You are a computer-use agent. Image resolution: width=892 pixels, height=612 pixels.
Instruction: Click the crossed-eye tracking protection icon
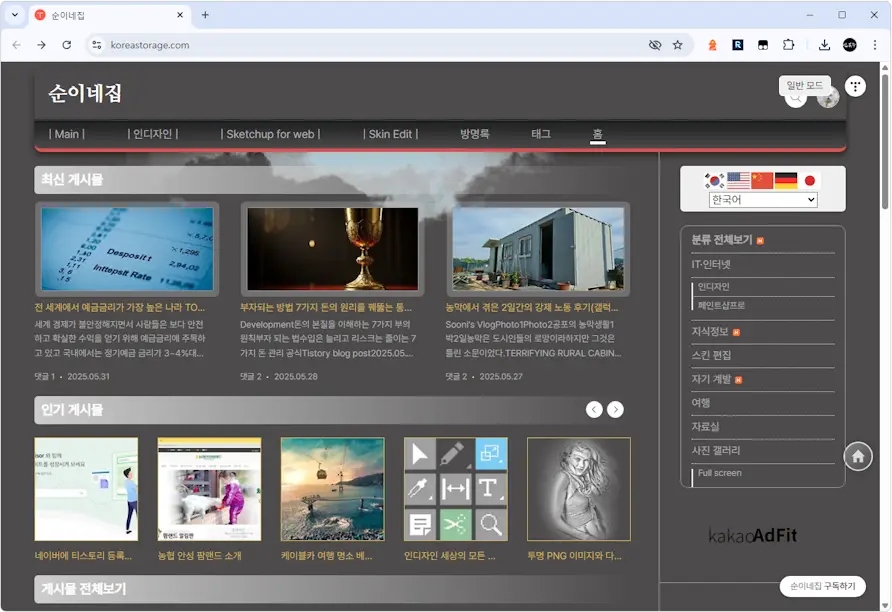click(655, 45)
